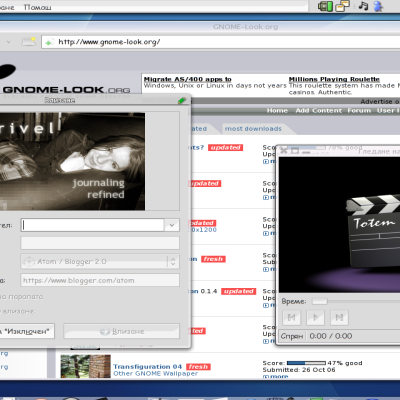Image resolution: width=400 pixels, height=400 pixels.
Task: Click the 'Submitted: 26 Oct 06' text
Action: (x=299, y=370)
